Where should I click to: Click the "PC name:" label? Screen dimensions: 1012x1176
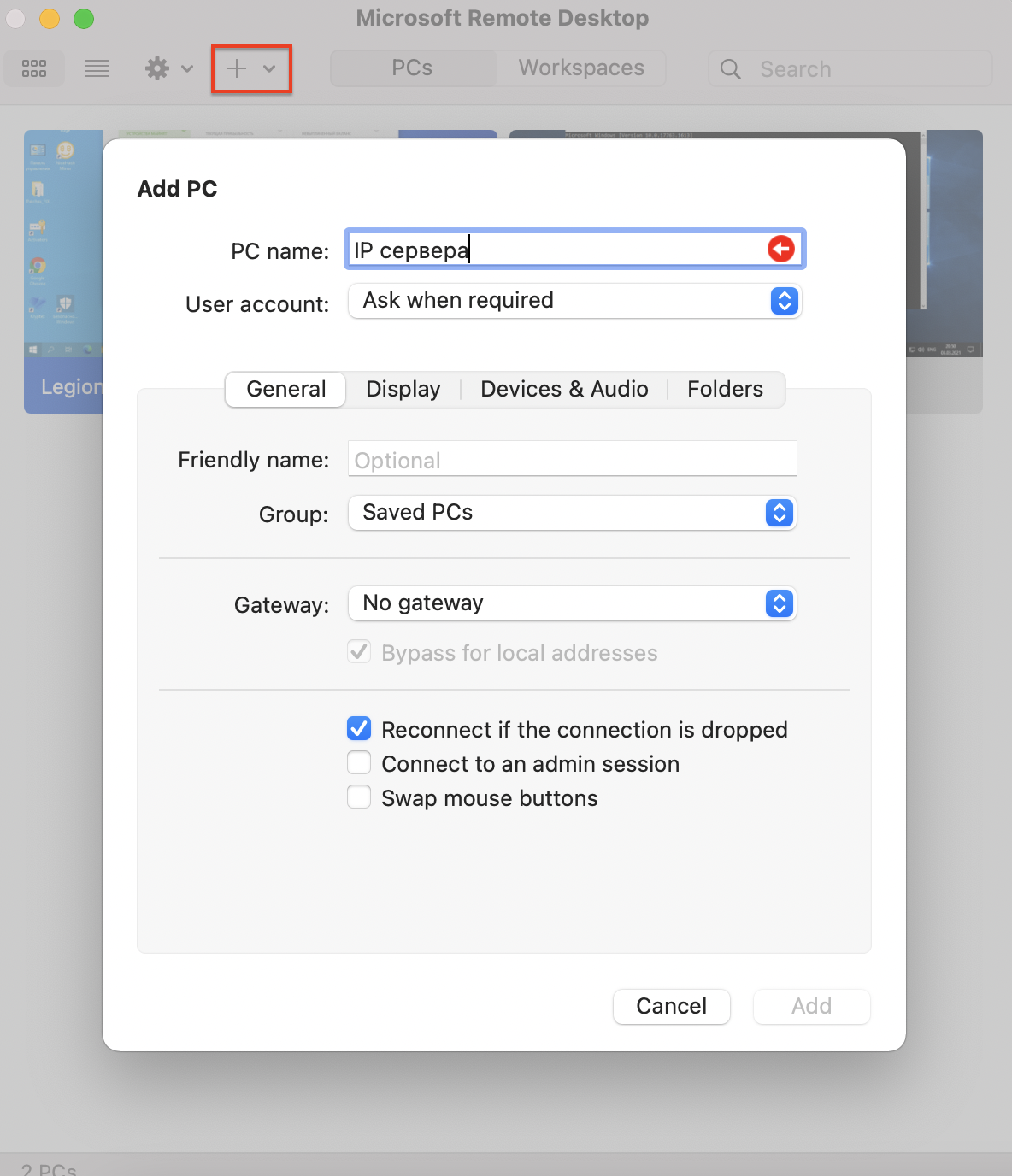pos(280,251)
